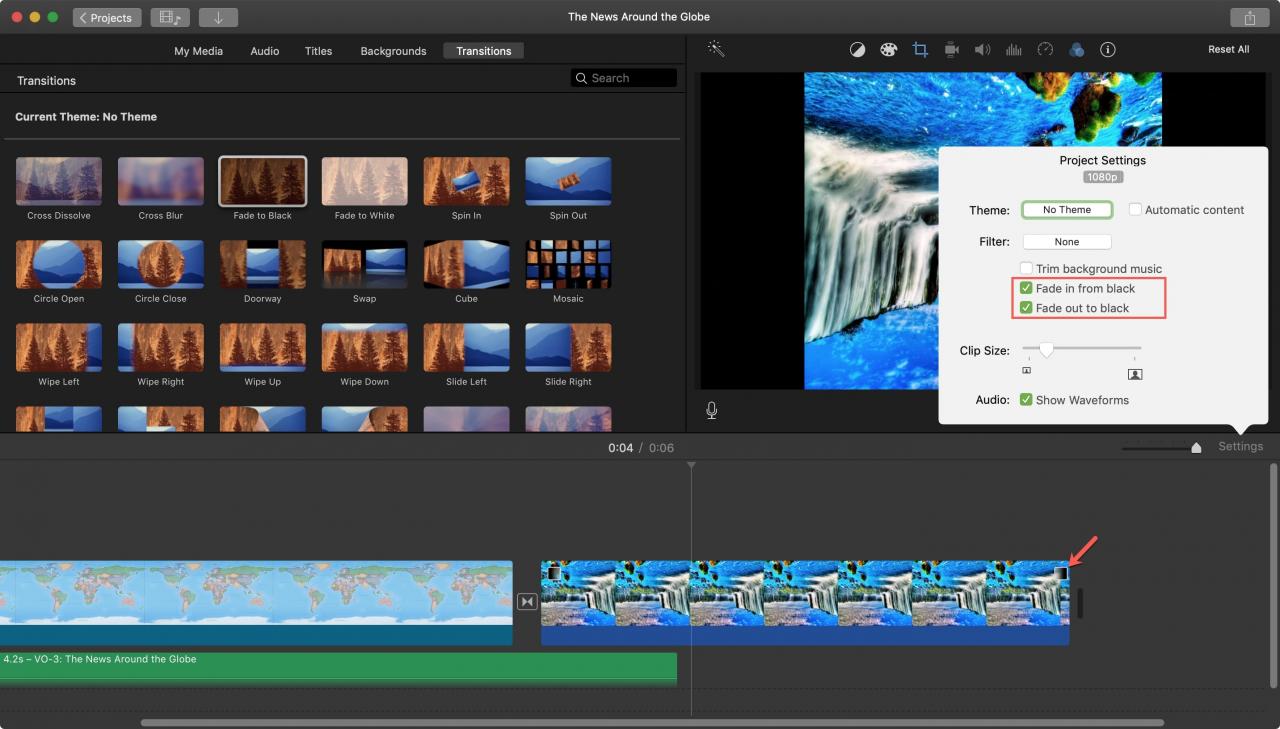Open color correction palette icon
Viewport: 1280px width, 729px height.
[x=888, y=50]
